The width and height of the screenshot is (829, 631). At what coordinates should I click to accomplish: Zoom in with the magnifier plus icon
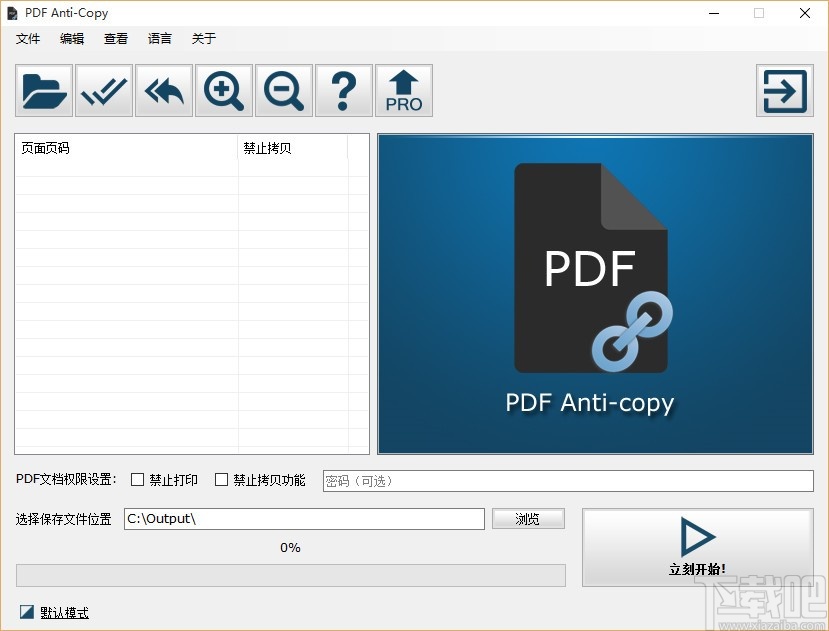pos(223,90)
